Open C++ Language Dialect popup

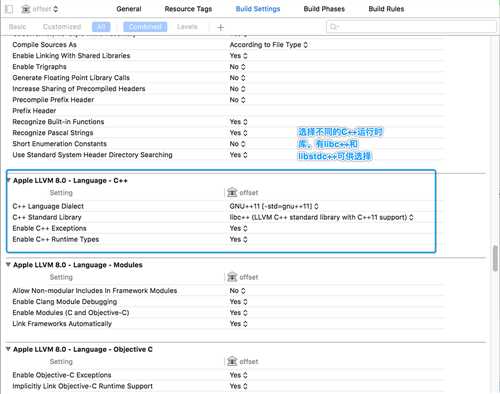coord(274,206)
